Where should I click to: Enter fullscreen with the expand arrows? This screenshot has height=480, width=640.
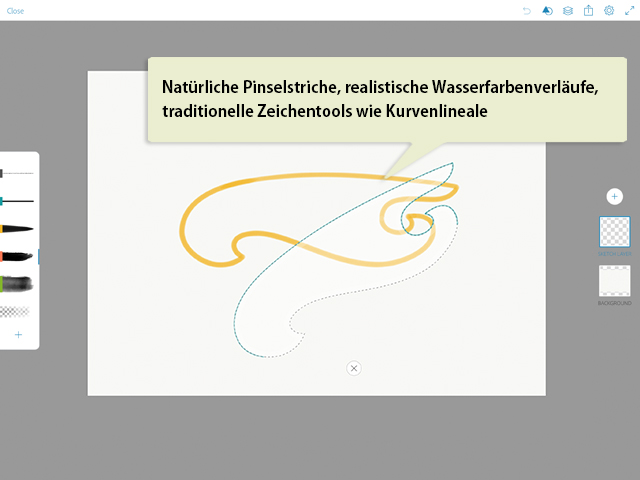[x=629, y=11]
